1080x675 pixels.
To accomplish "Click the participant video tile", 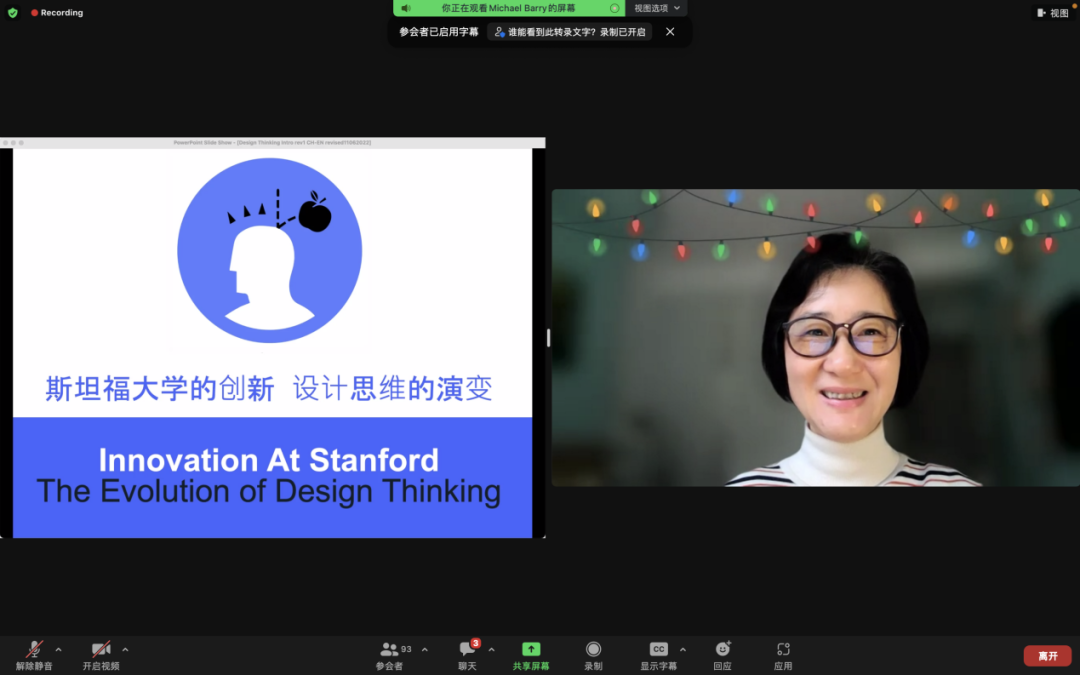I will pyautogui.click(x=816, y=338).
